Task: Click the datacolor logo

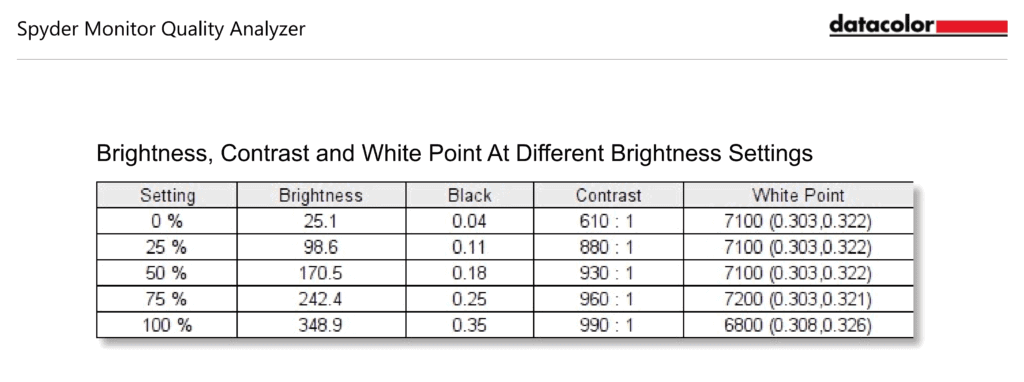Action: (x=918, y=26)
